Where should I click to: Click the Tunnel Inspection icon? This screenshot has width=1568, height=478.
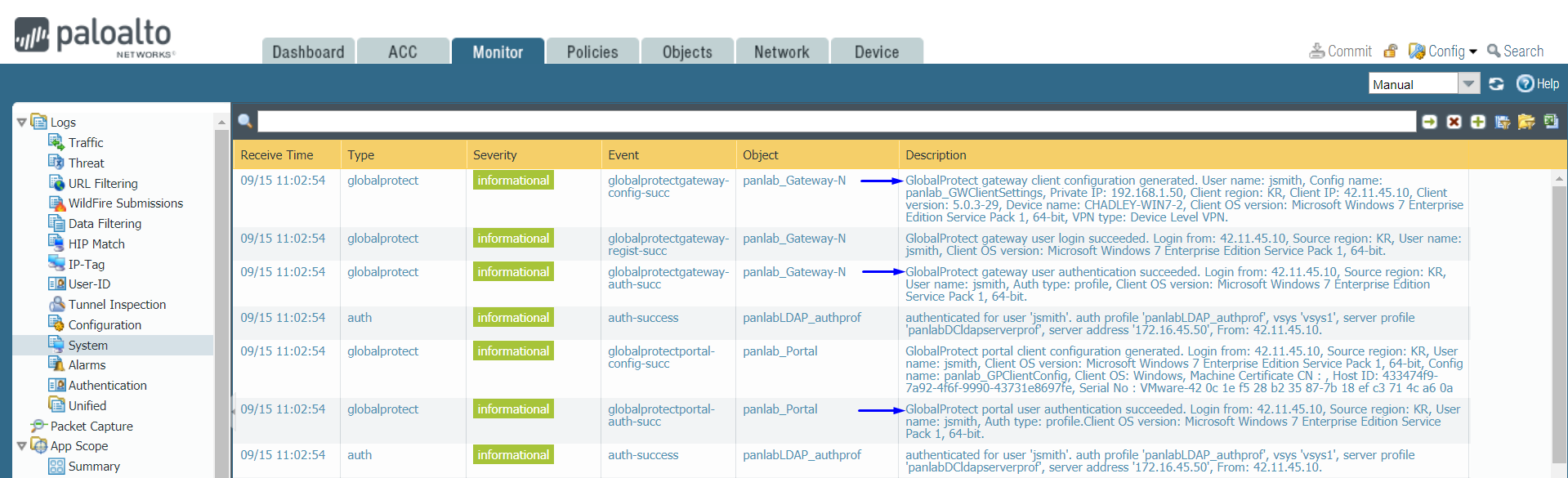click(x=56, y=303)
